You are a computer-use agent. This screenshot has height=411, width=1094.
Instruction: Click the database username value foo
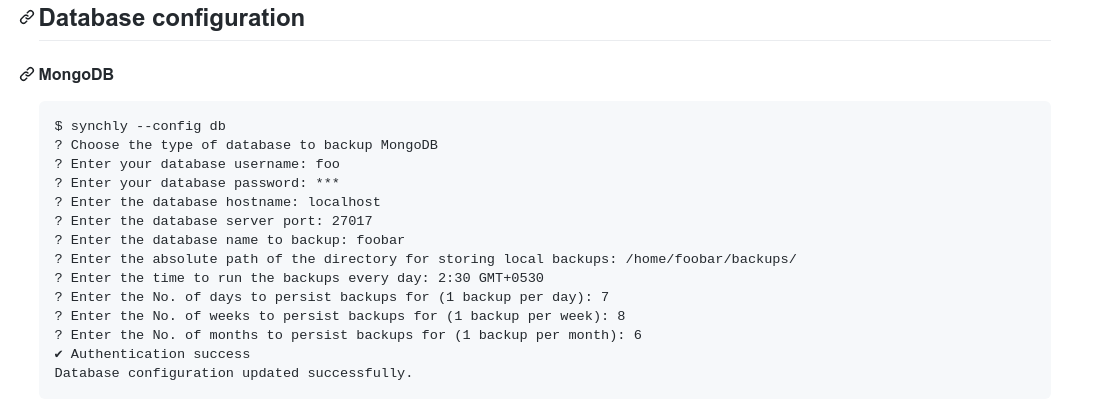coord(327,164)
